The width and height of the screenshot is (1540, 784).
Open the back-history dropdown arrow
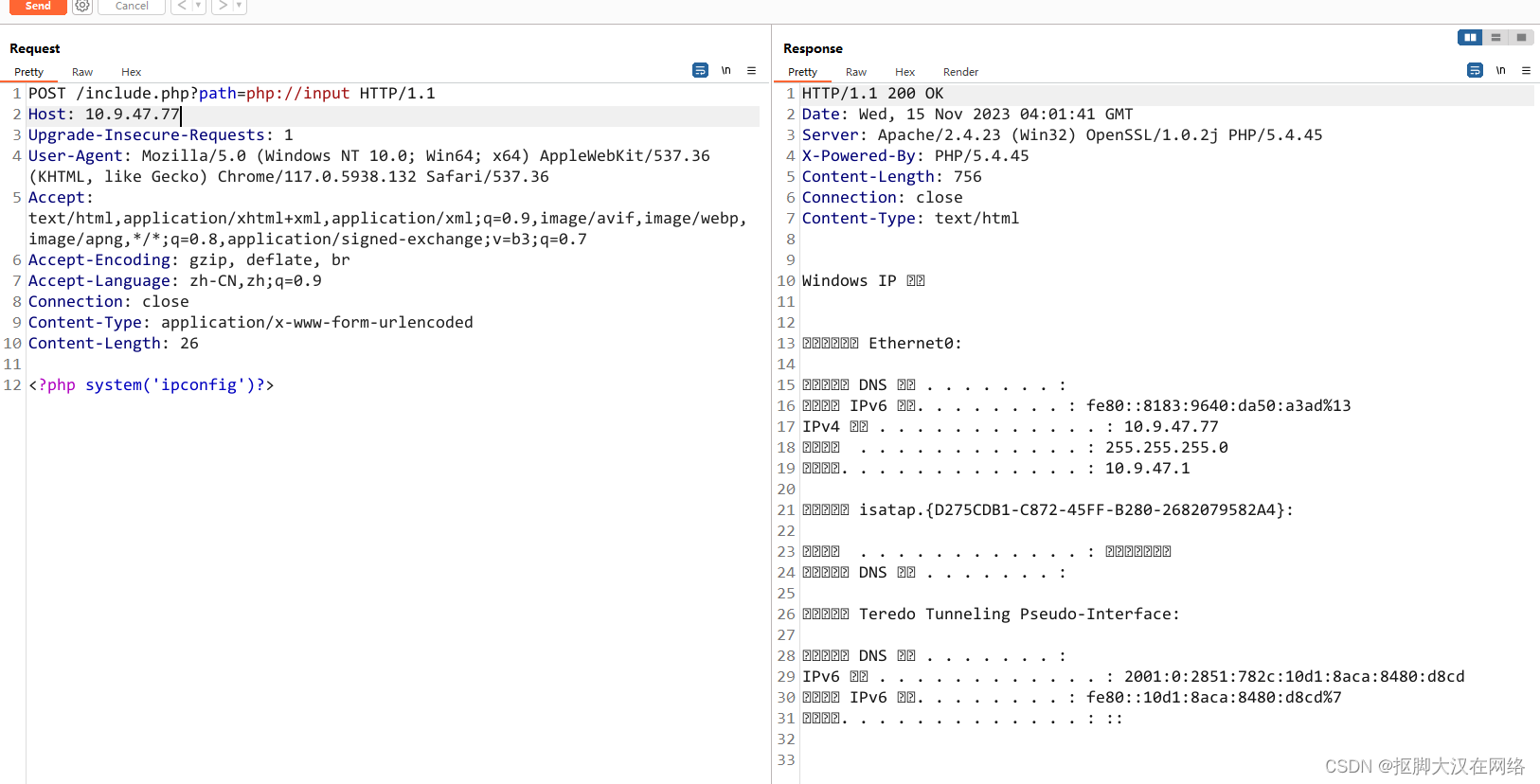[x=198, y=6]
